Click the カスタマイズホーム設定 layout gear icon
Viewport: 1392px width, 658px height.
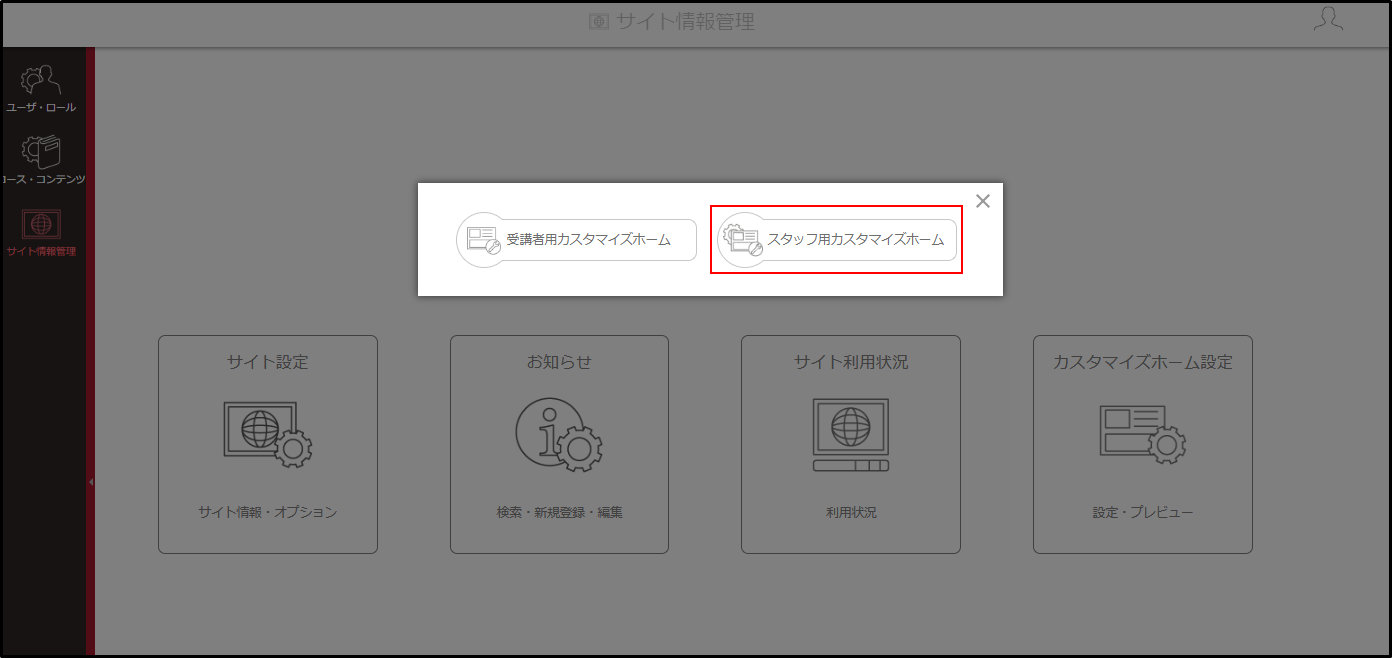coord(1143,434)
